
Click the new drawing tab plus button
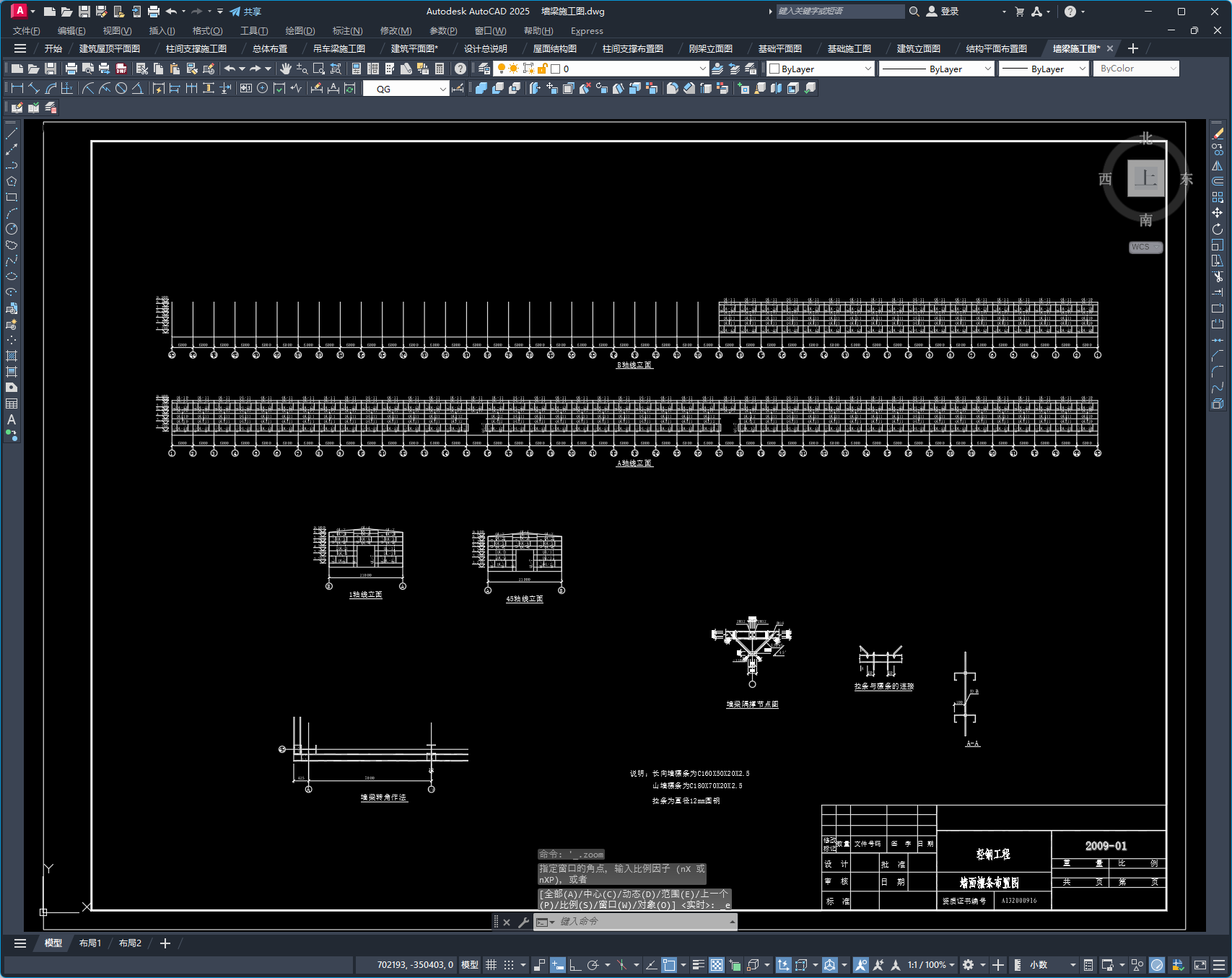(x=1133, y=48)
